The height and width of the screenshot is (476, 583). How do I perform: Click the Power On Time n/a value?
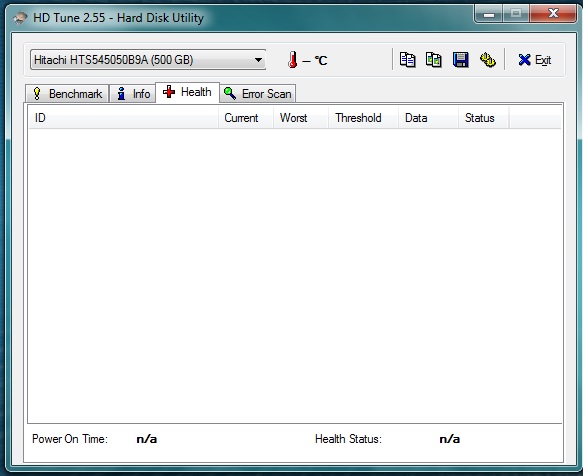click(x=146, y=439)
